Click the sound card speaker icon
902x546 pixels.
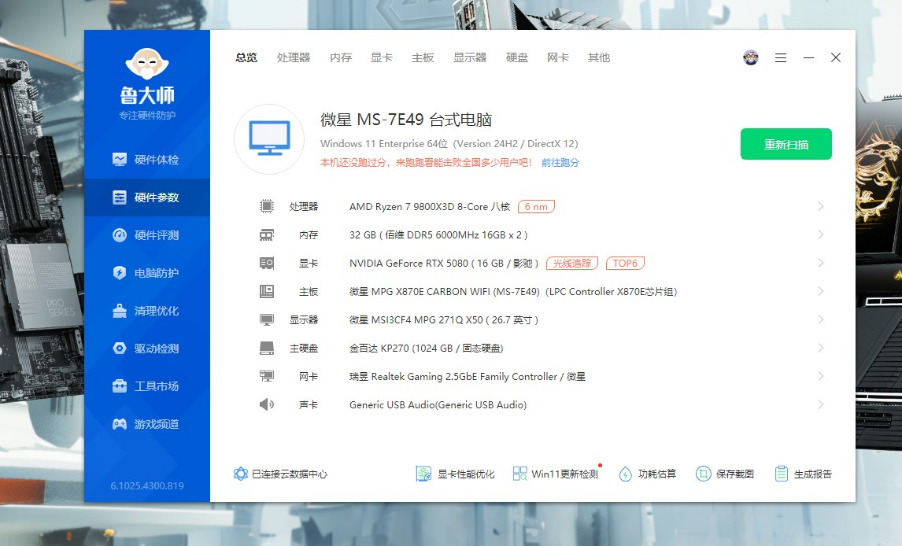click(266, 404)
